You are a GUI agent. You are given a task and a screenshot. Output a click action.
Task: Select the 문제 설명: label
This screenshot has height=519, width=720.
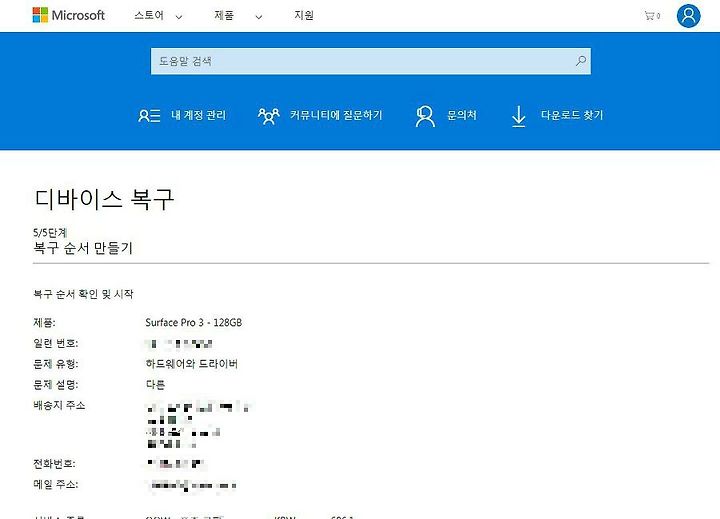pos(56,384)
